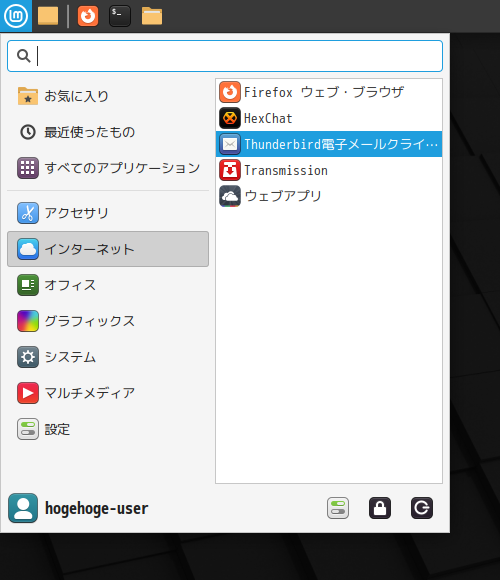Focus the menu search field
Viewport: 500px width, 580px height.
225,56
